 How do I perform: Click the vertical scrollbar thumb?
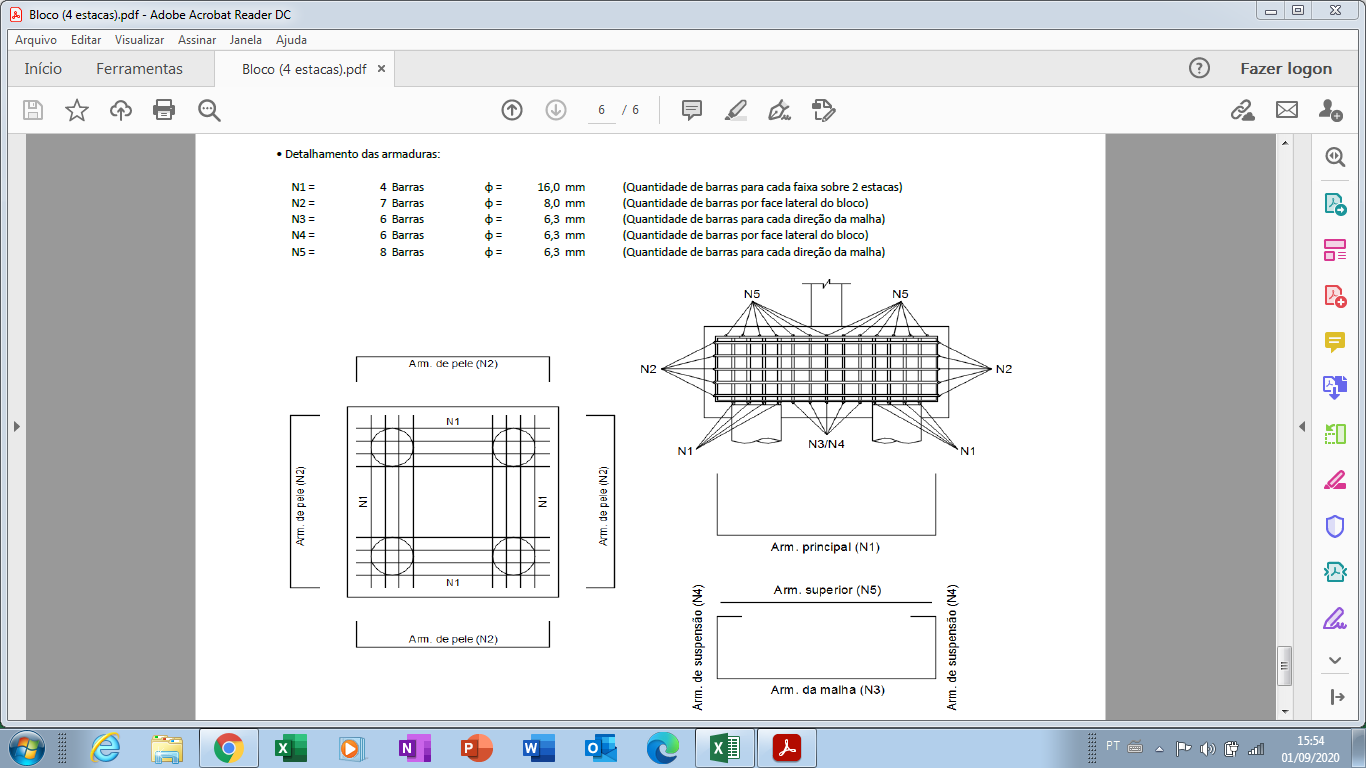[x=1285, y=666]
